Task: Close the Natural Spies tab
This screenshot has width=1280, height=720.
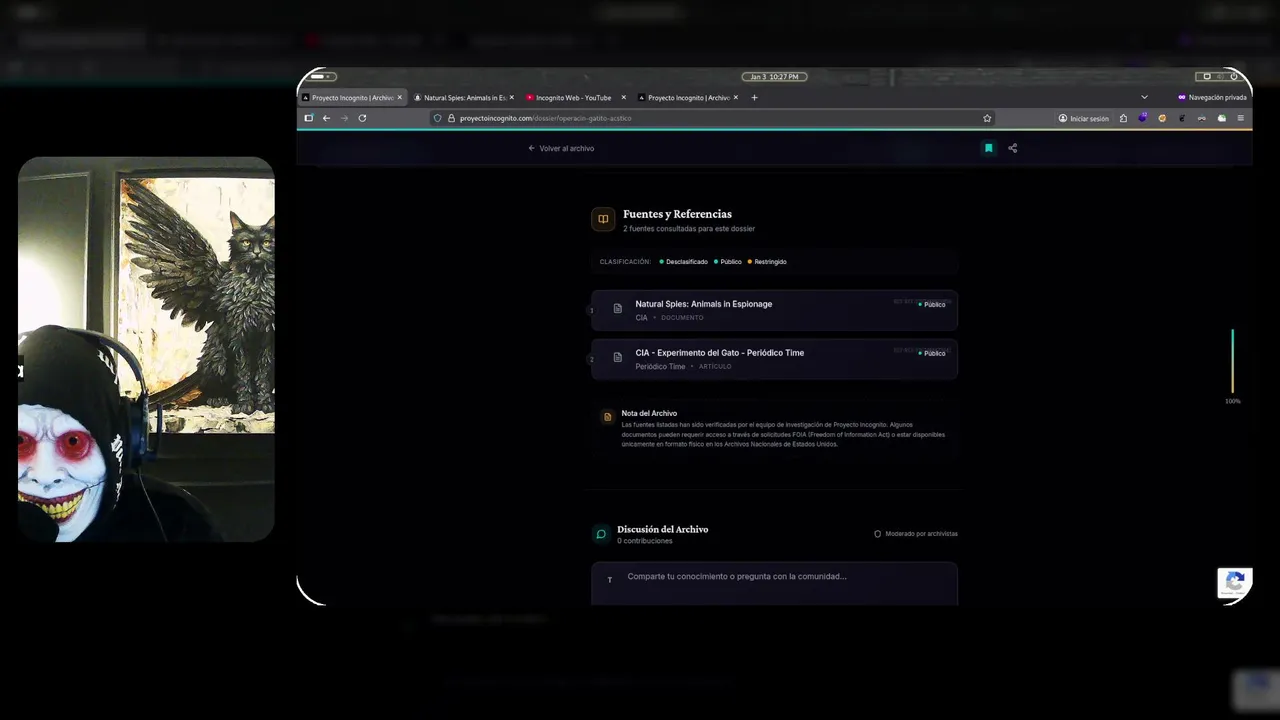Action: point(512,98)
